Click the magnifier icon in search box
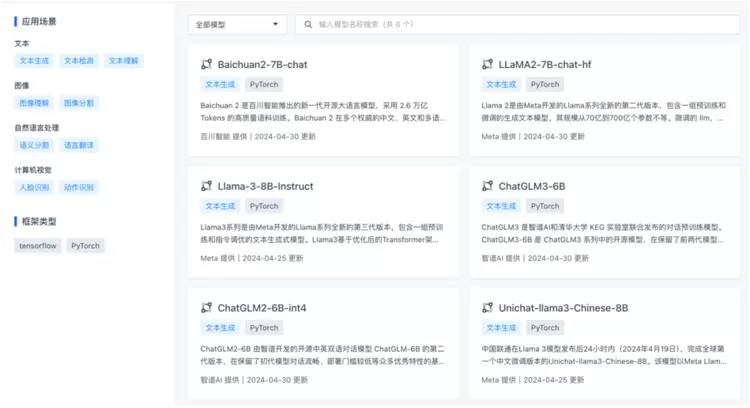Image resolution: width=750 pixels, height=408 pixels. [307, 24]
